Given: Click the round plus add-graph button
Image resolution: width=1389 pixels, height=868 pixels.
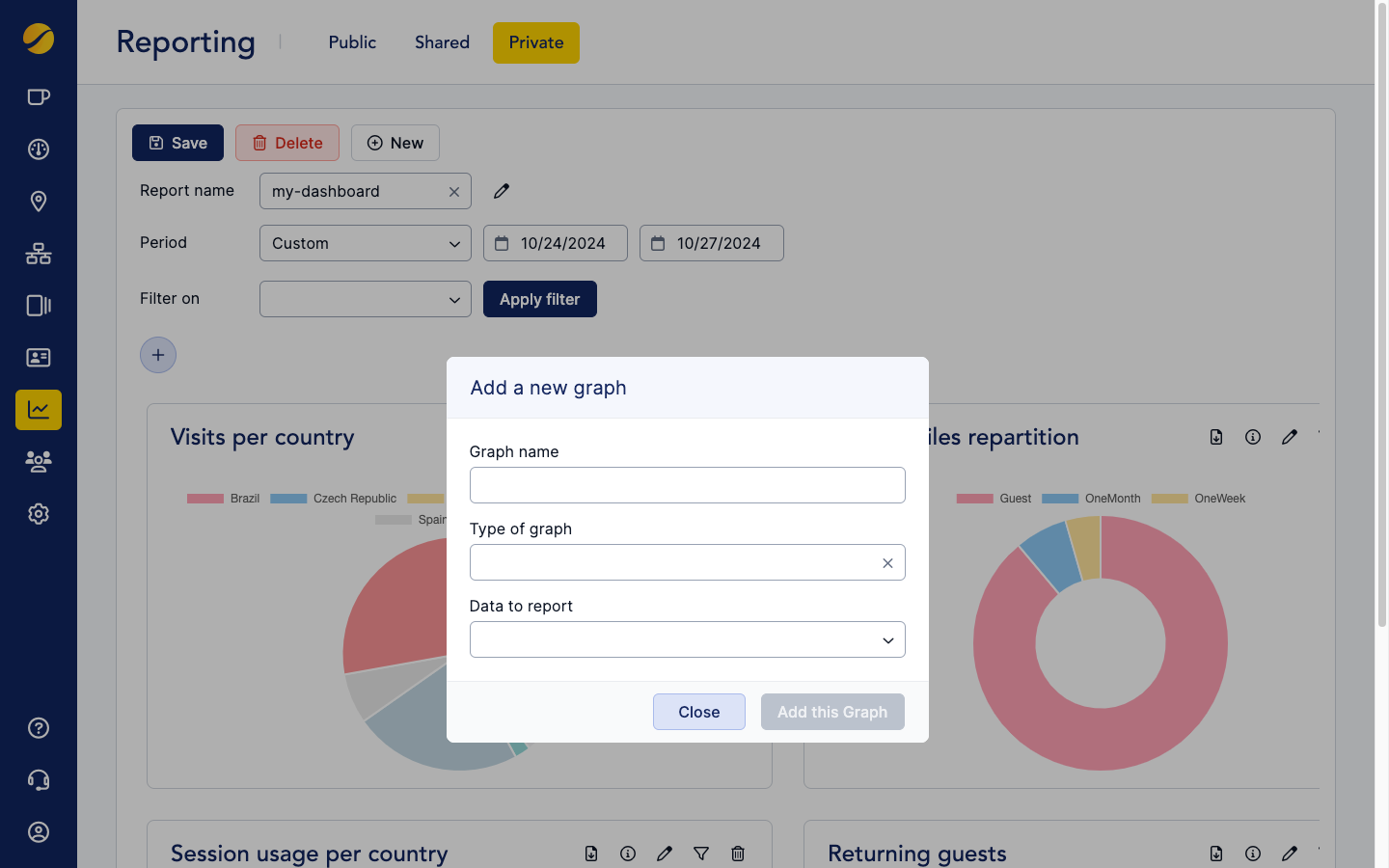Looking at the screenshot, I should pyautogui.click(x=158, y=355).
